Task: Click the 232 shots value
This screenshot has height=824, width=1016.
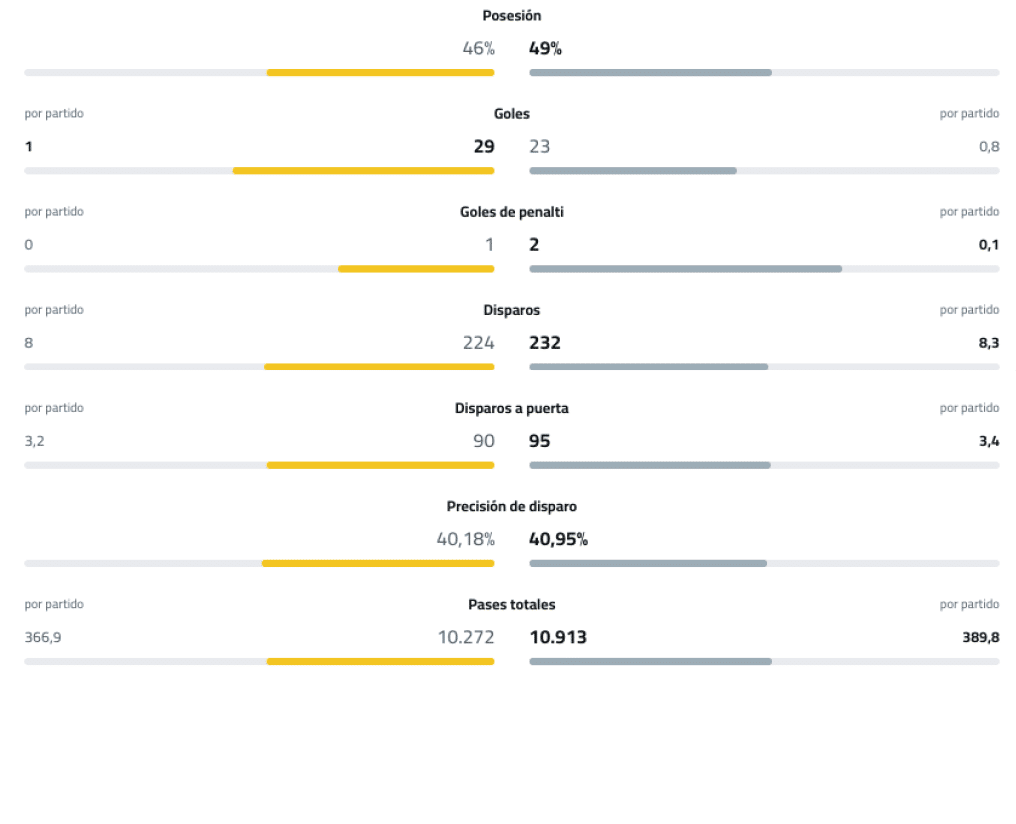Action: pyautogui.click(x=545, y=342)
